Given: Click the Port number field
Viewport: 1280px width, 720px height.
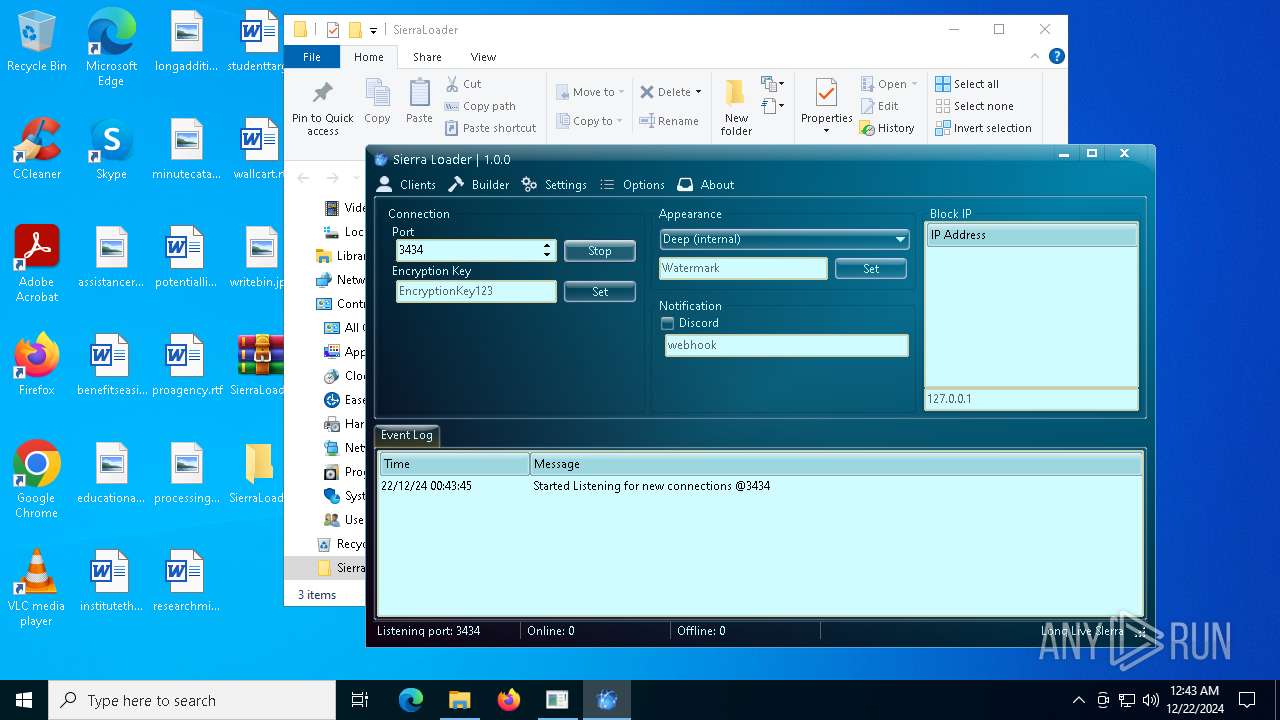Looking at the screenshot, I should point(468,250).
